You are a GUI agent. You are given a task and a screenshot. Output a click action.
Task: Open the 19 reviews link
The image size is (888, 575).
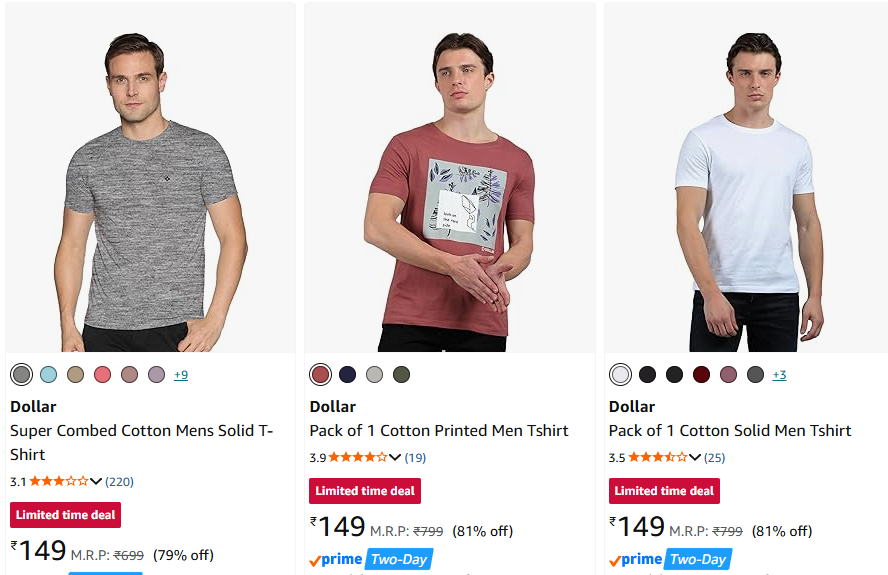(x=415, y=457)
